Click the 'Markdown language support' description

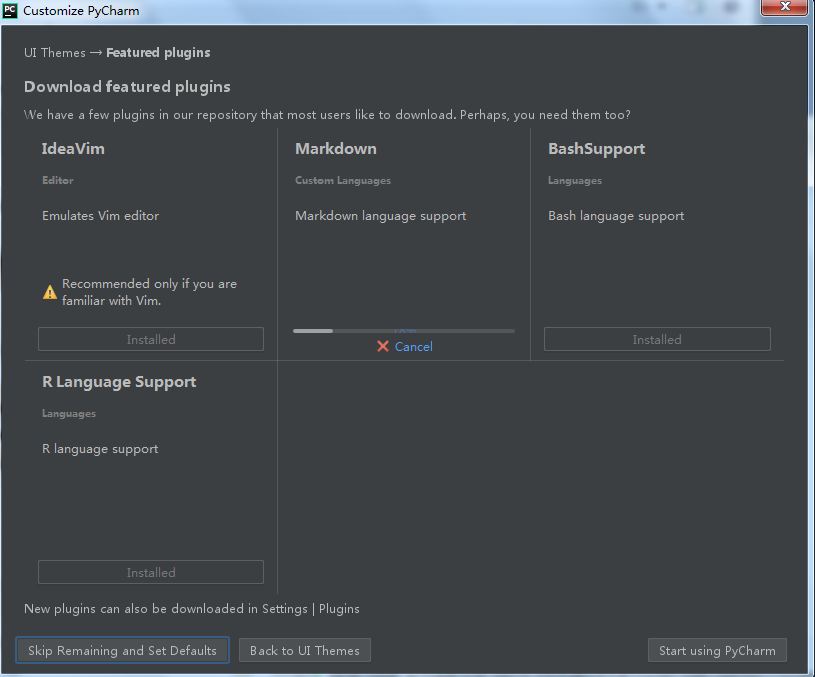click(380, 216)
